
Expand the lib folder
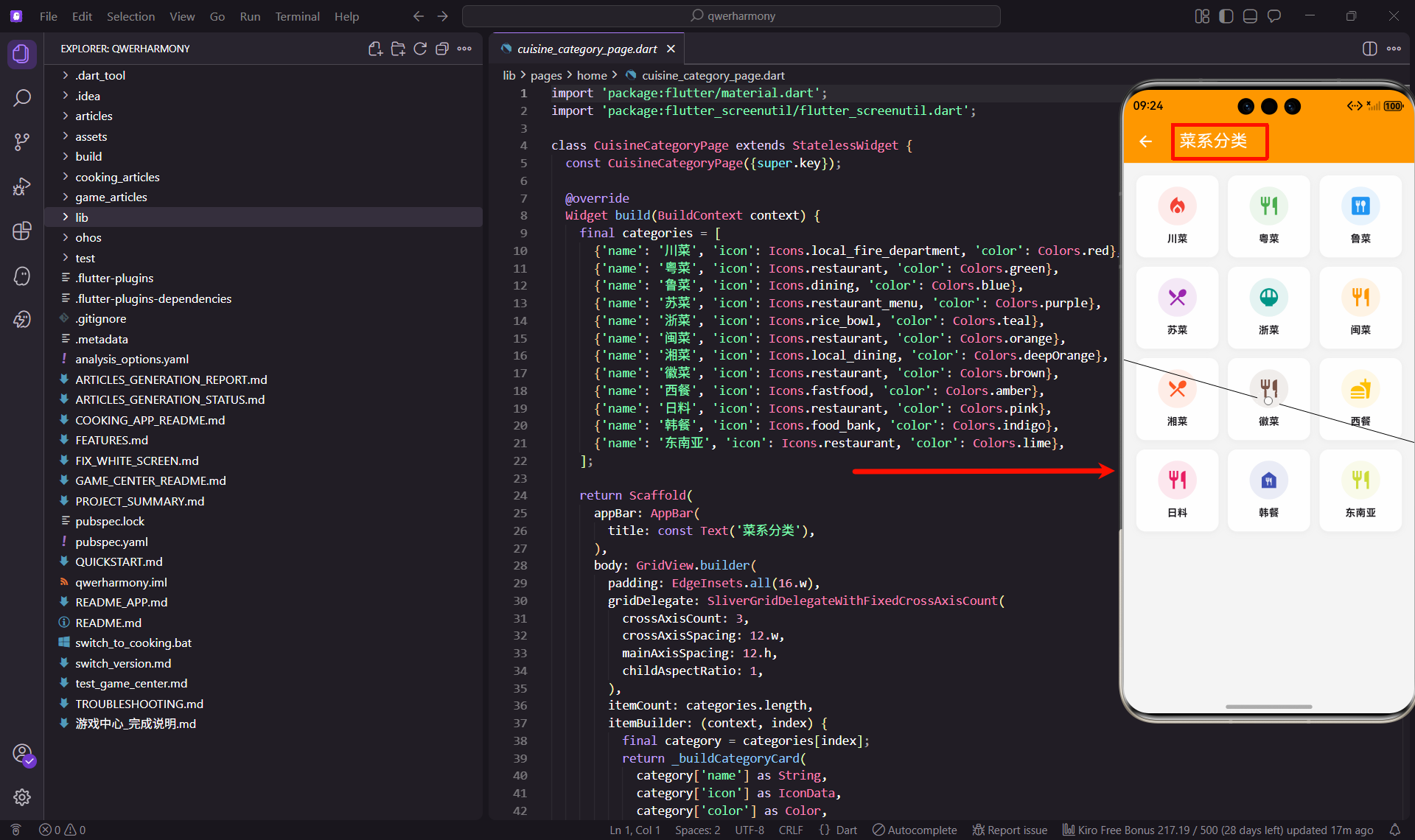click(x=82, y=217)
